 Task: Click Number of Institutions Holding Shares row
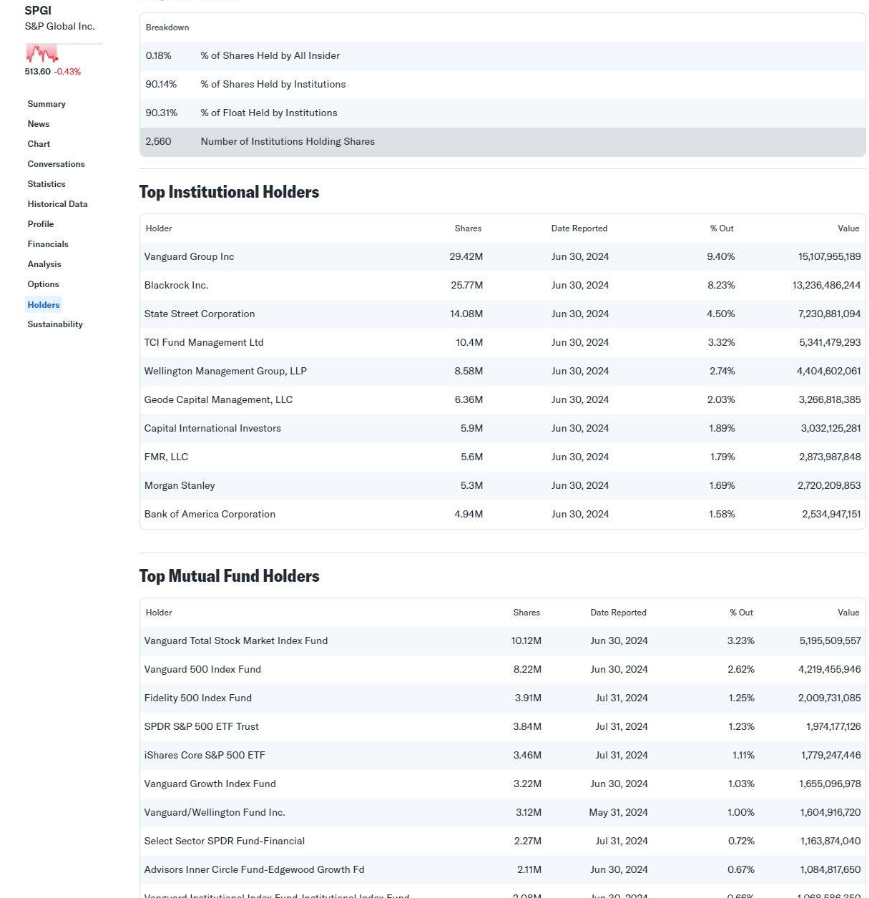tap(287, 142)
